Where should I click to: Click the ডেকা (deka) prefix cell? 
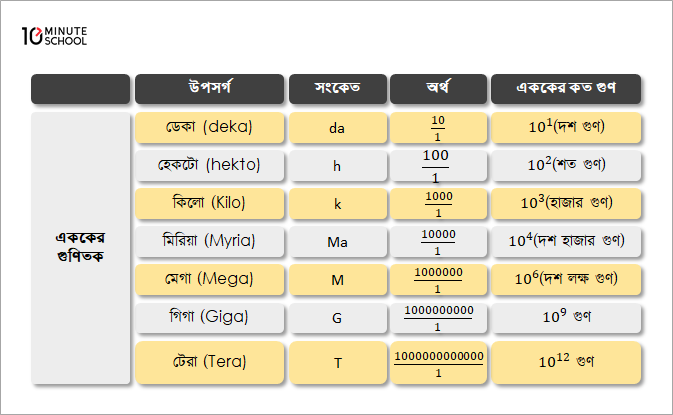(209, 127)
